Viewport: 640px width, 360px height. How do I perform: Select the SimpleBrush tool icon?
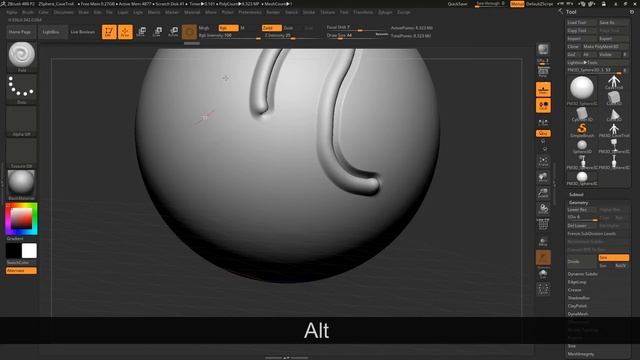coord(582,130)
